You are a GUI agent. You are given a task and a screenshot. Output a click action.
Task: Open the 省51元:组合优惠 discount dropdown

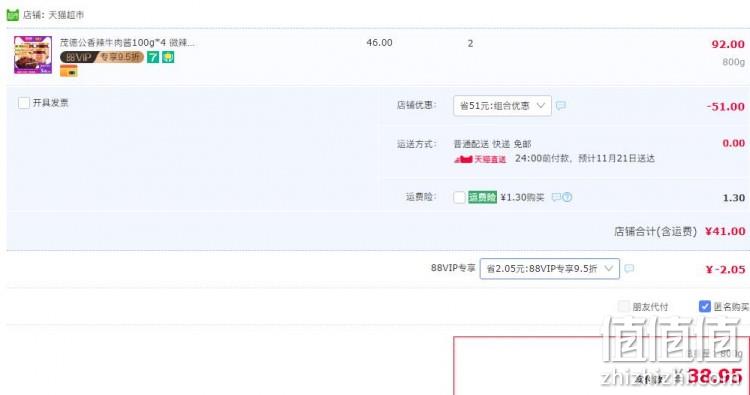tap(502, 106)
